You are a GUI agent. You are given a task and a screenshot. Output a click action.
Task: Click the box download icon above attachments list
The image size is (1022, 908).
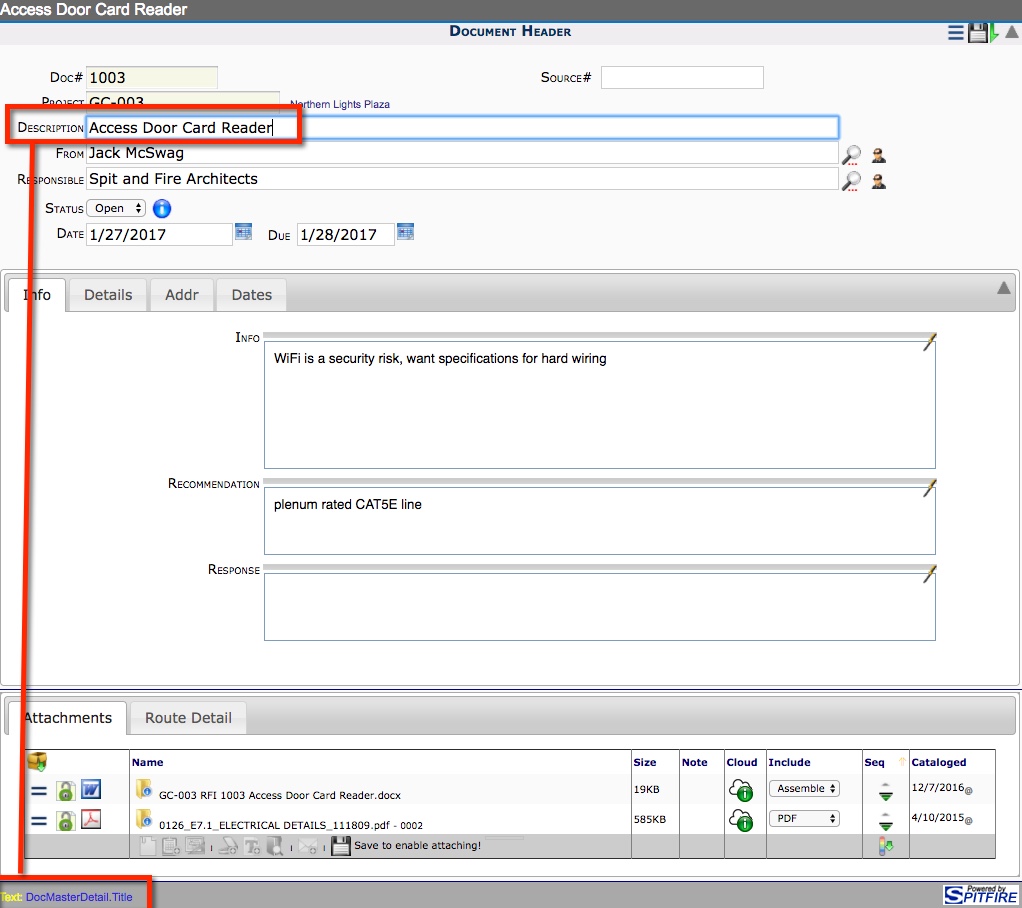click(x=37, y=761)
